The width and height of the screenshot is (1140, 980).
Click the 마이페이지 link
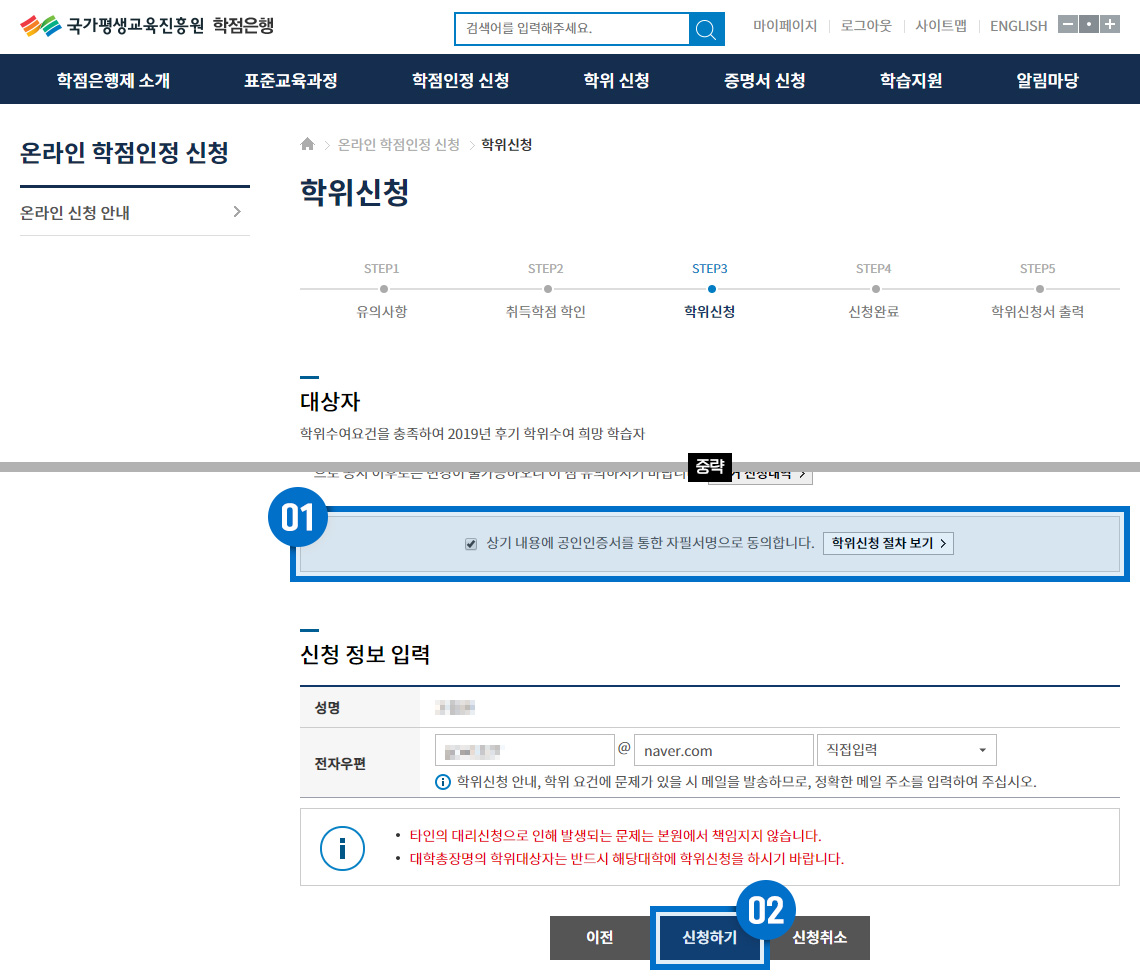(785, 26)
